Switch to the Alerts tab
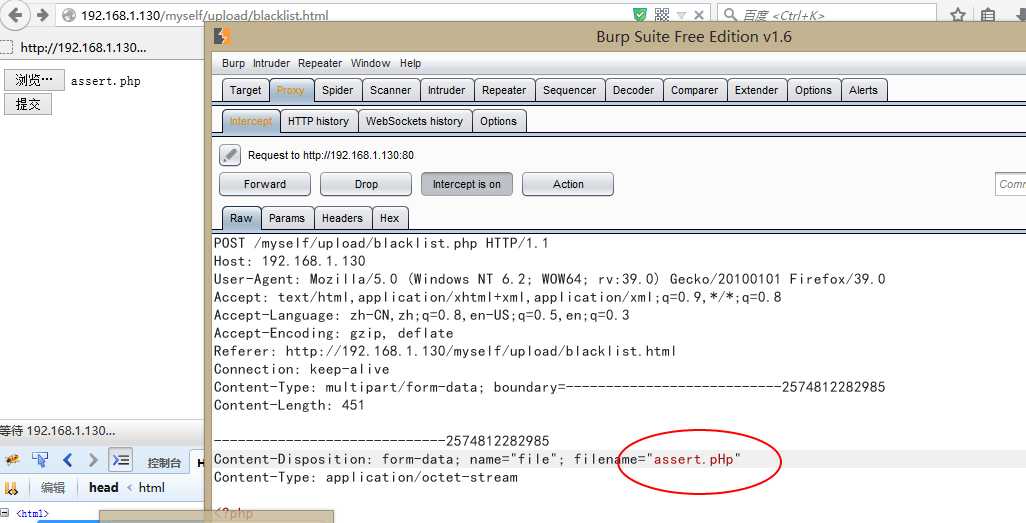This screenshot has width=1026, height=523. click(x=863, y=90)
